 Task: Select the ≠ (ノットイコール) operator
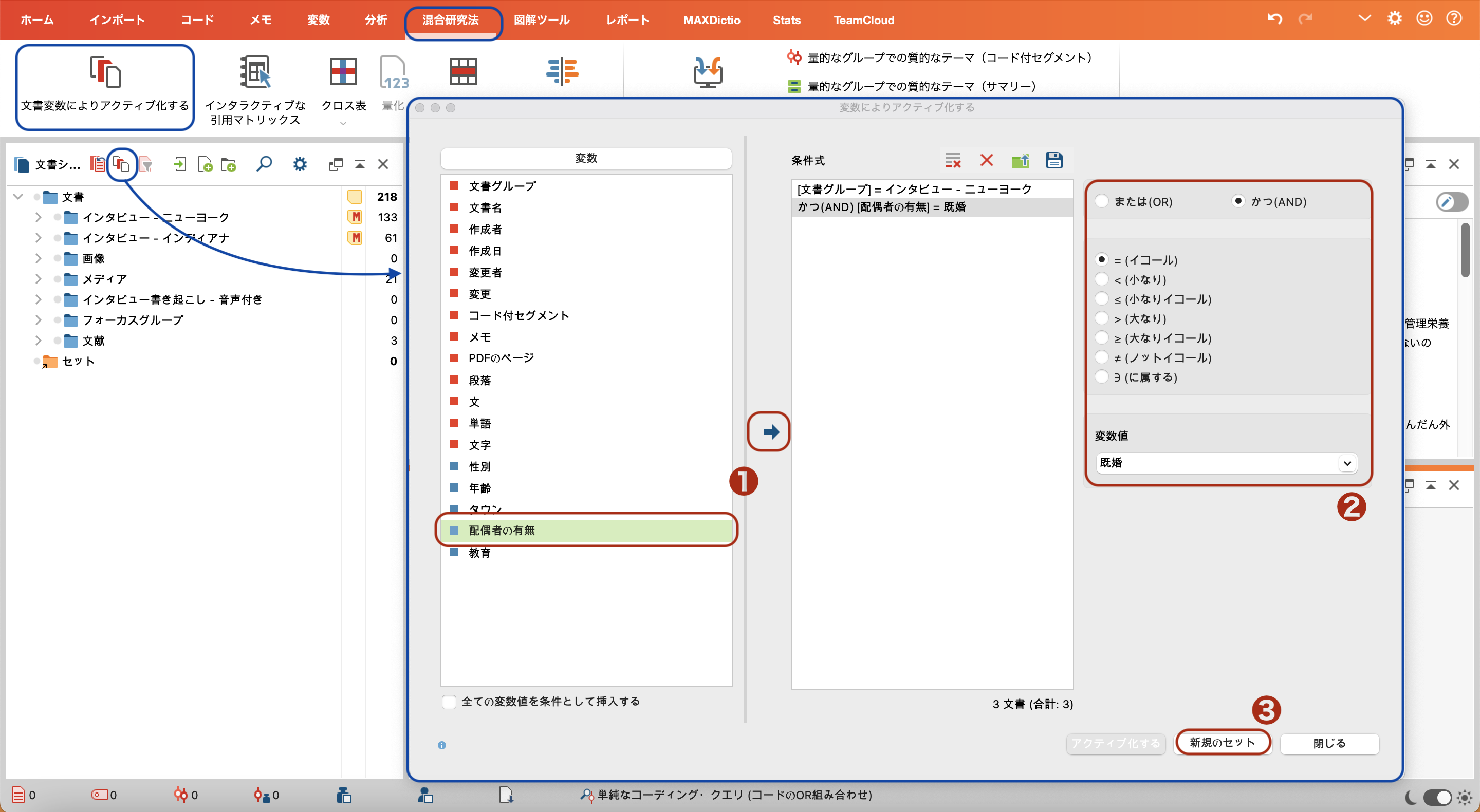click(1101, 358)
